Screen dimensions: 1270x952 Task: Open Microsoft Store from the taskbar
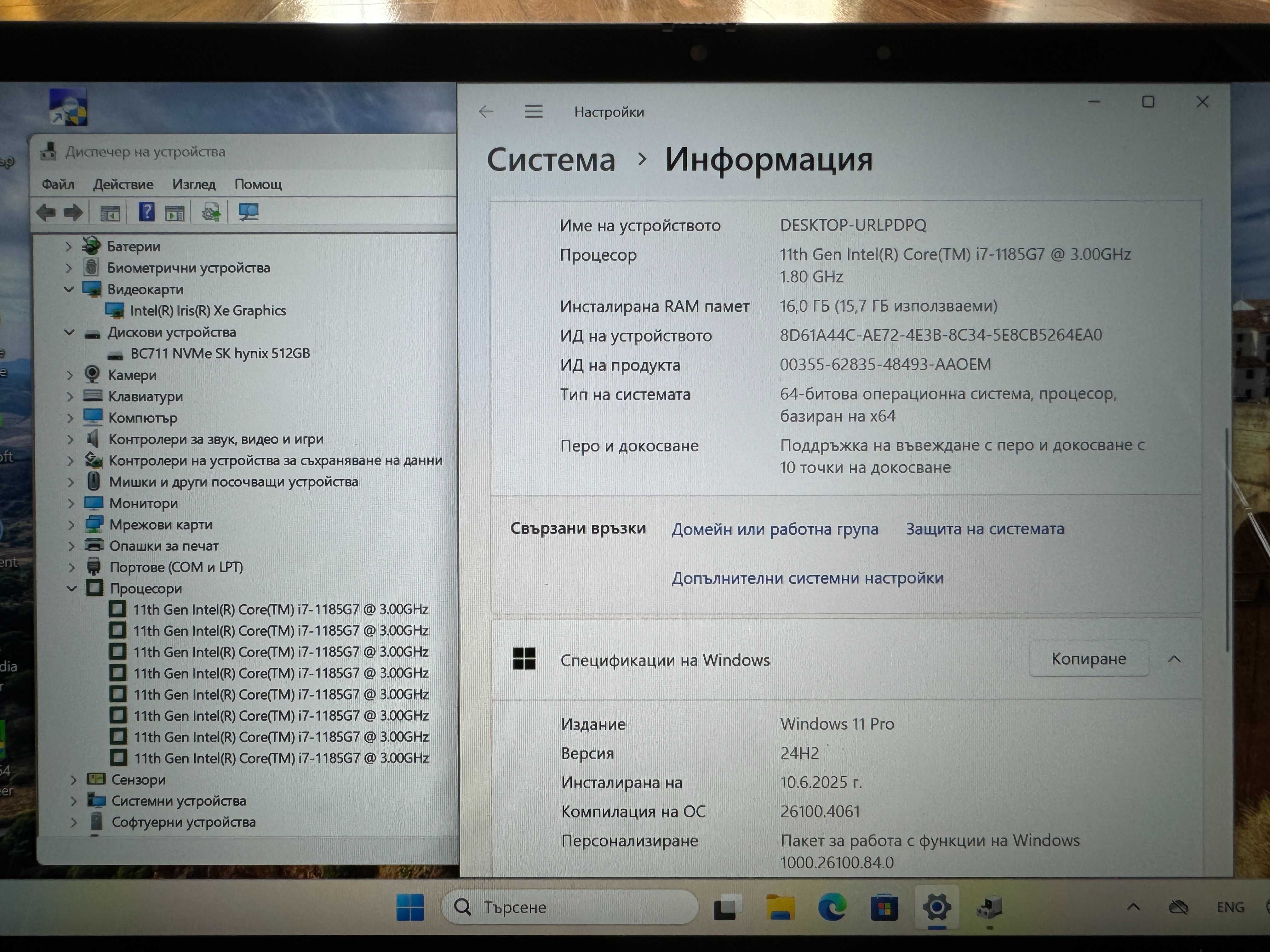click(884, 907)
